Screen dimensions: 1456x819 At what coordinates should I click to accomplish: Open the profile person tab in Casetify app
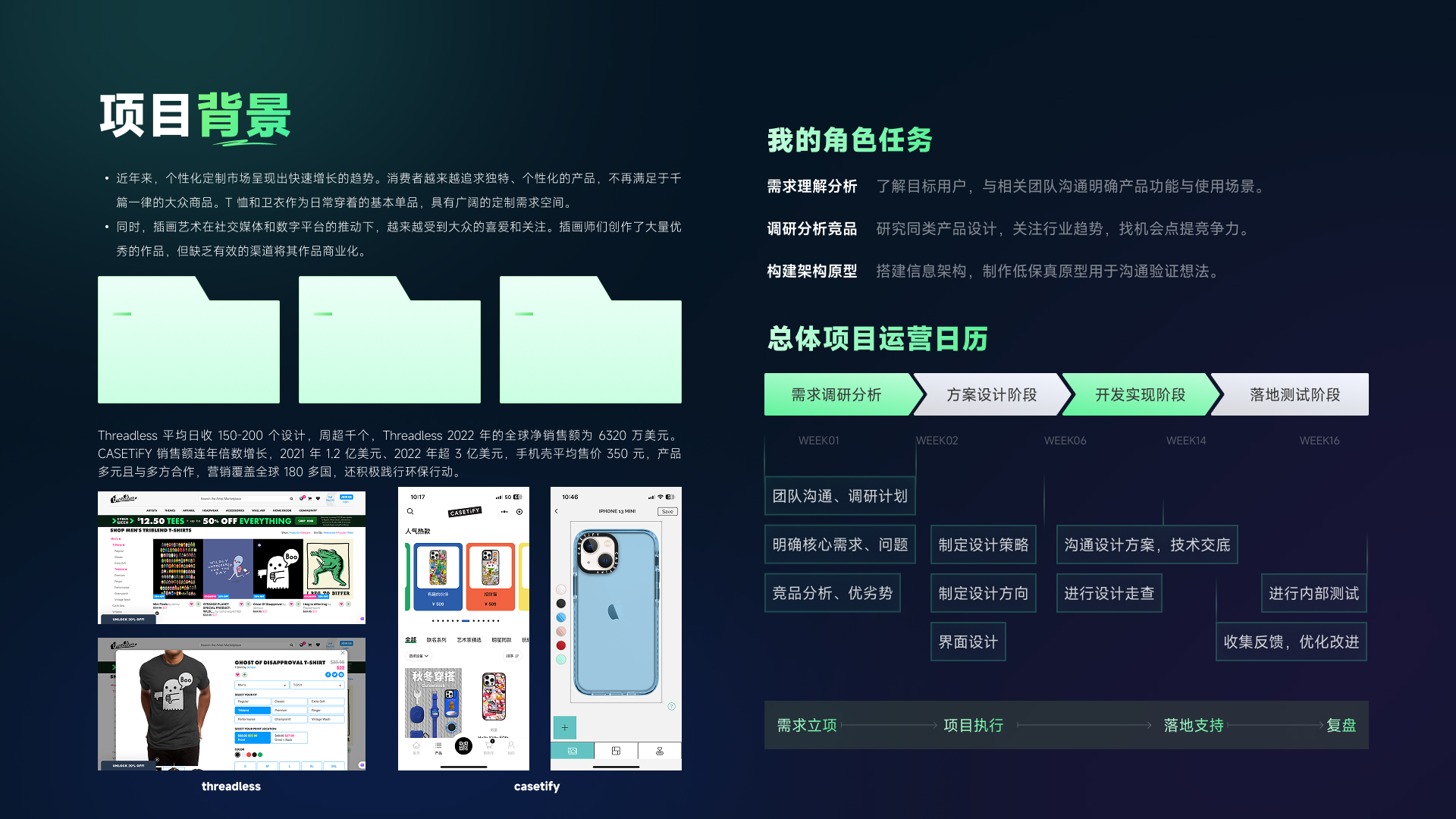point(511,747)
